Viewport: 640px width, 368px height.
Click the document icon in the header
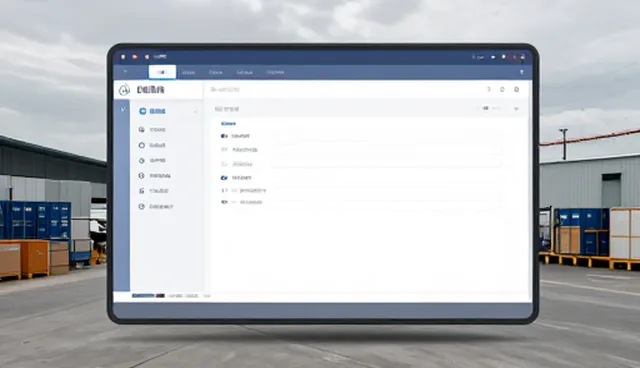point(516,89)
